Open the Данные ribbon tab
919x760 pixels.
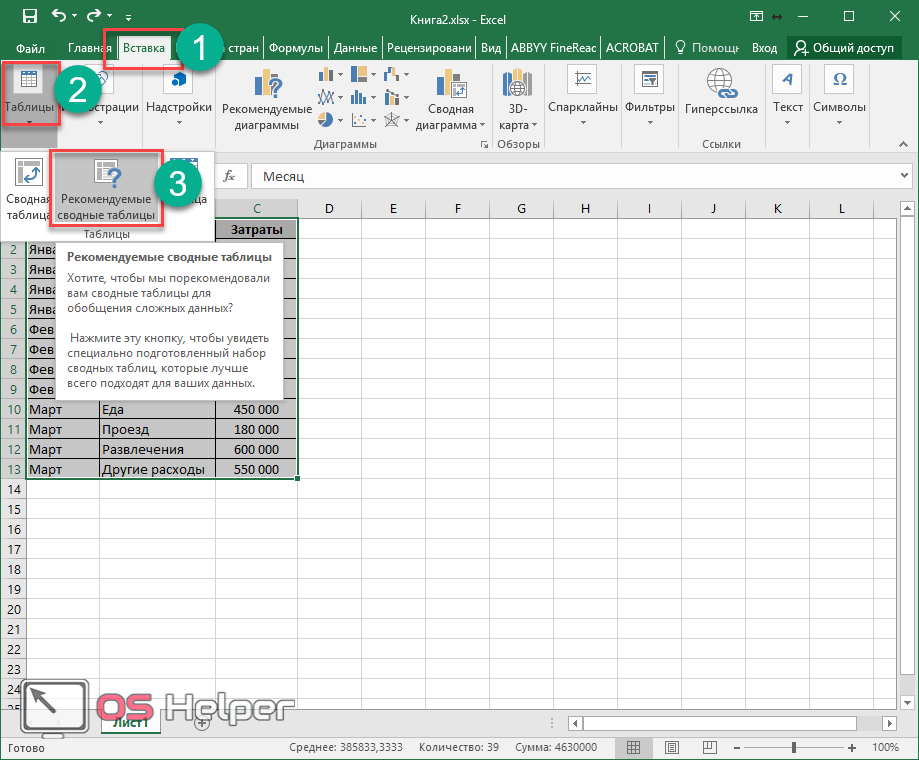click(355, 47)
